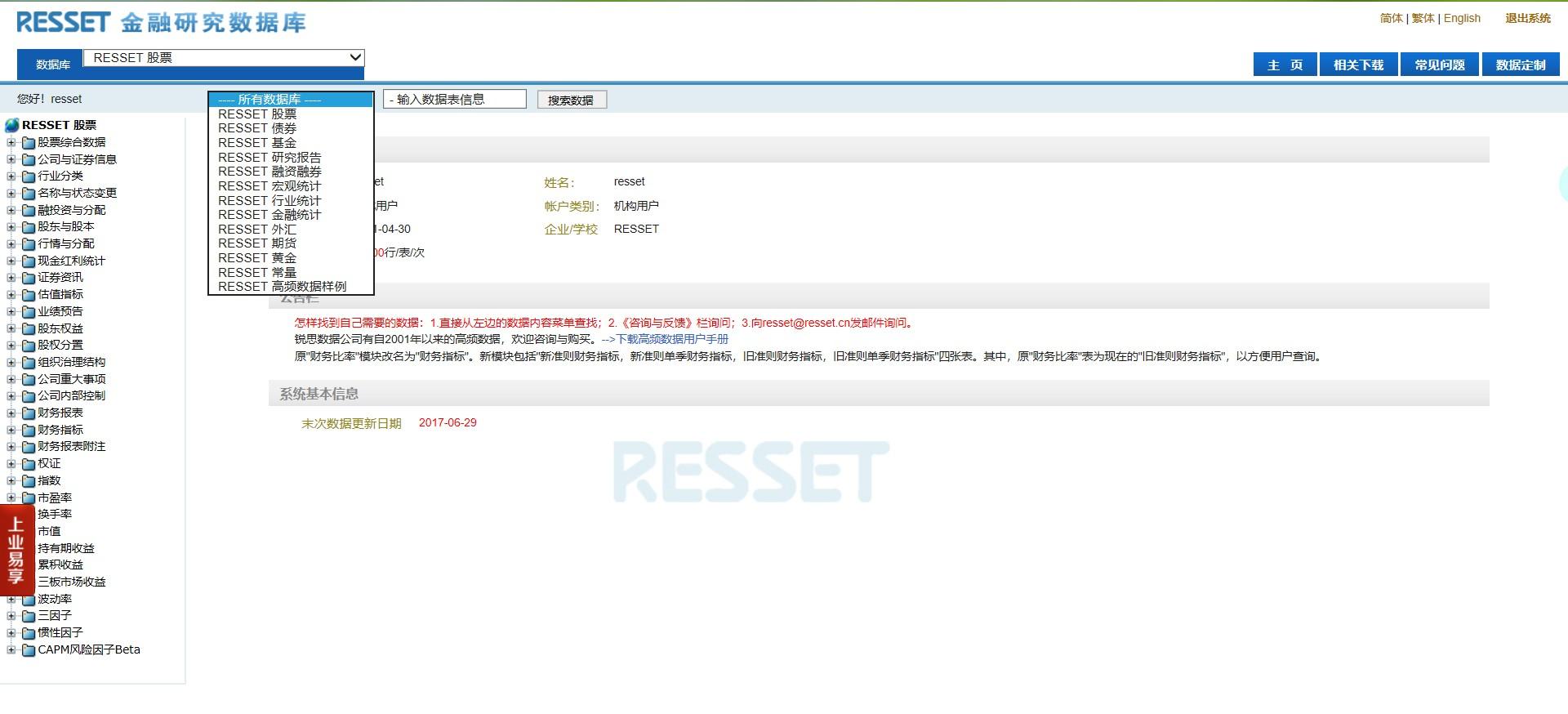The image size is (1568, 714).
Task: Click the folder icon beside 权证
Action: [29, 464]
